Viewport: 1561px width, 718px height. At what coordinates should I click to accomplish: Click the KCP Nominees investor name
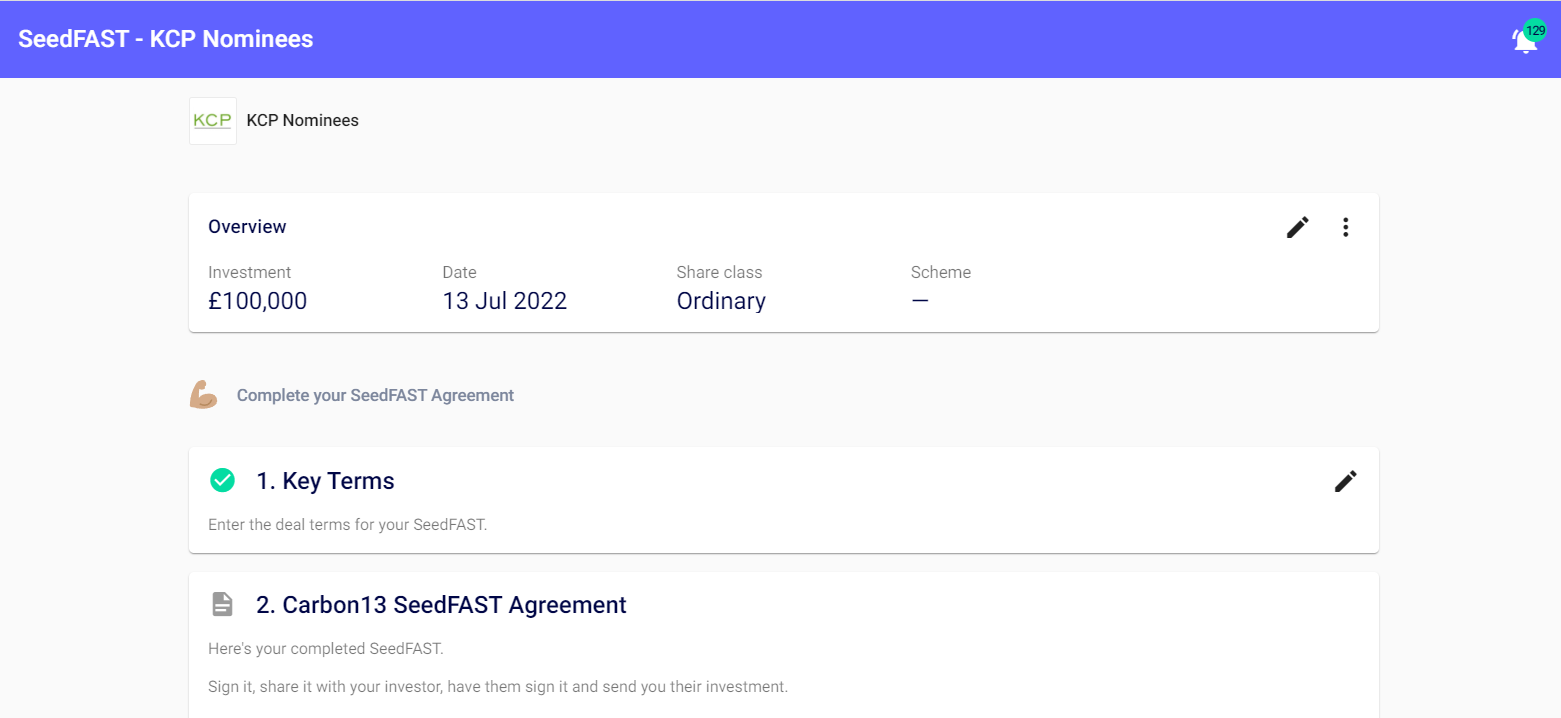[x=302, y=121]
